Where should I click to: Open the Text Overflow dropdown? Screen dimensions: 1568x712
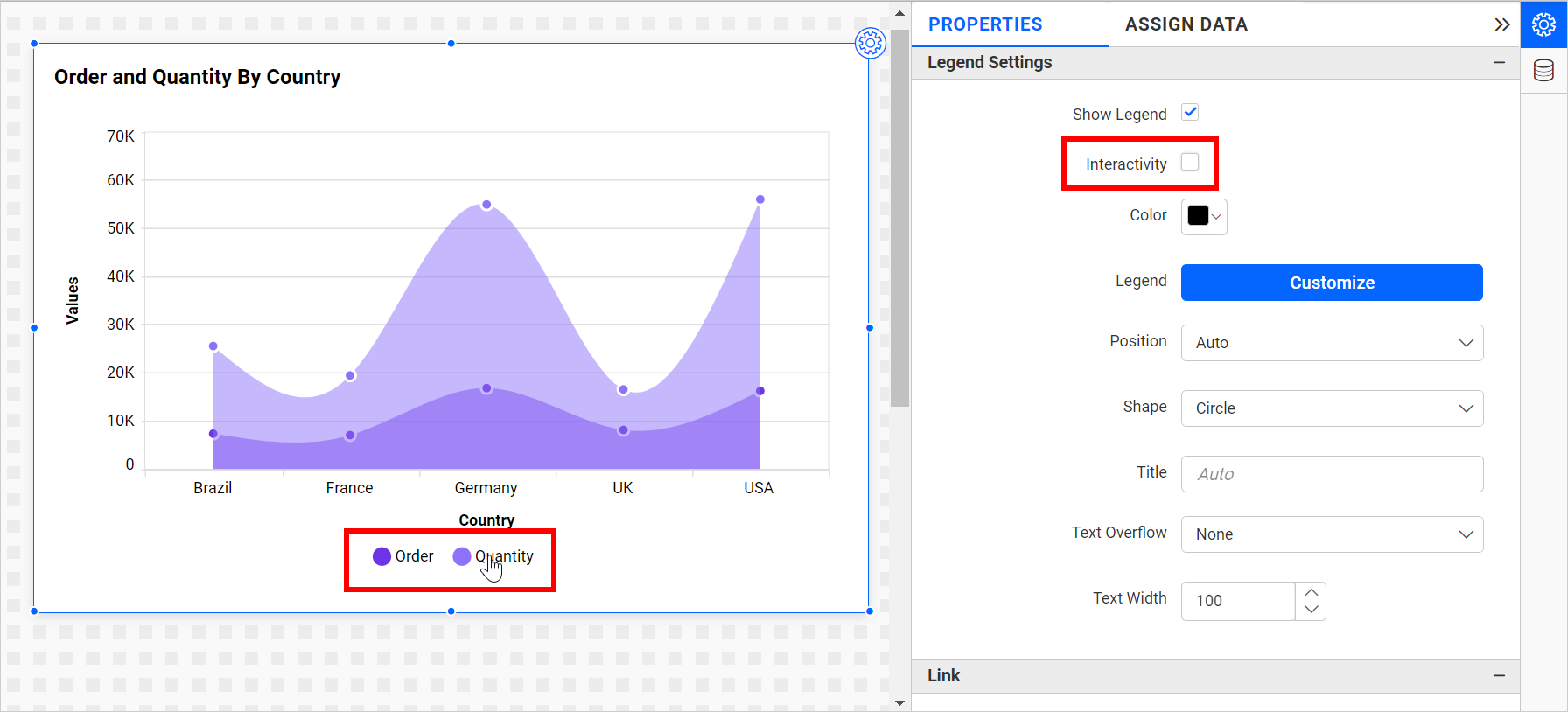pos(1332,534)
